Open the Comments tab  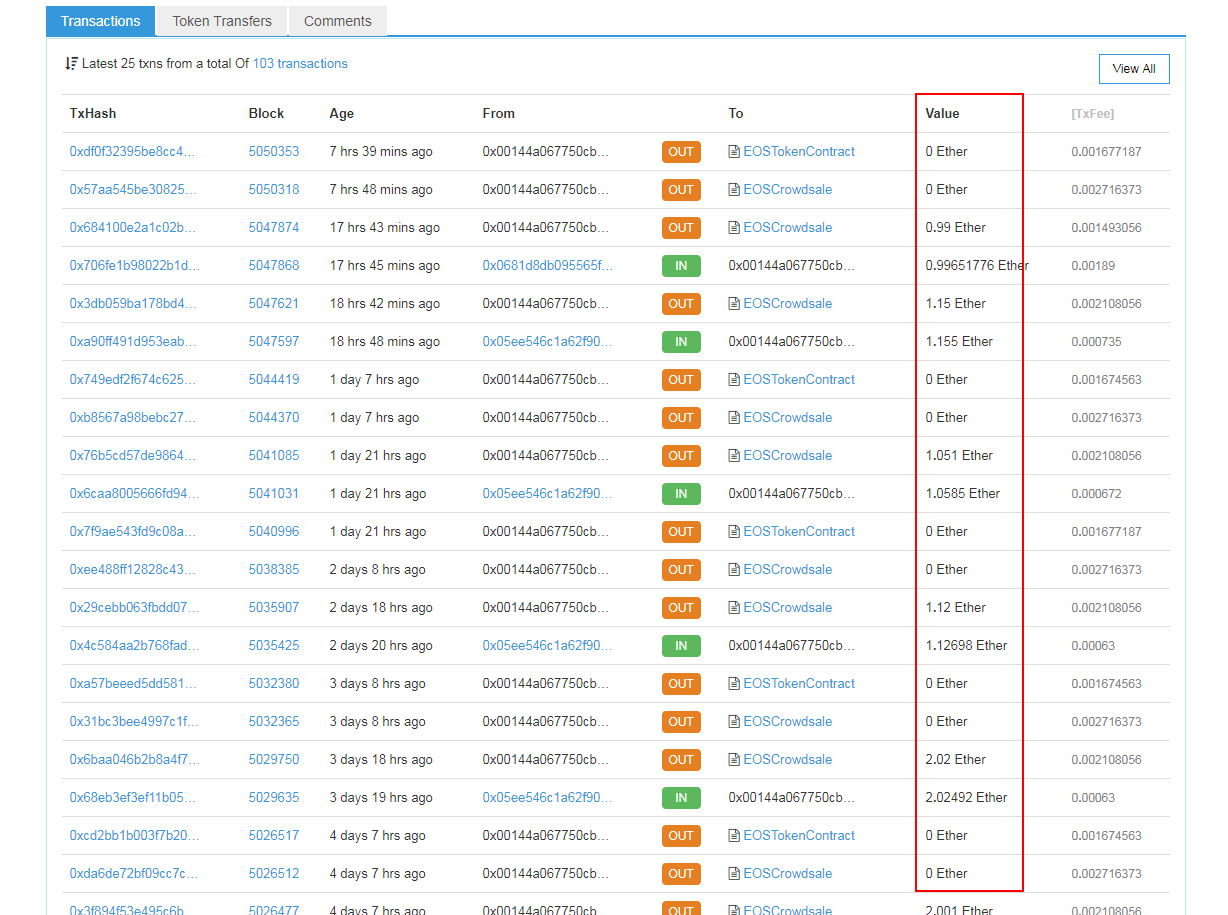(337, 21)
